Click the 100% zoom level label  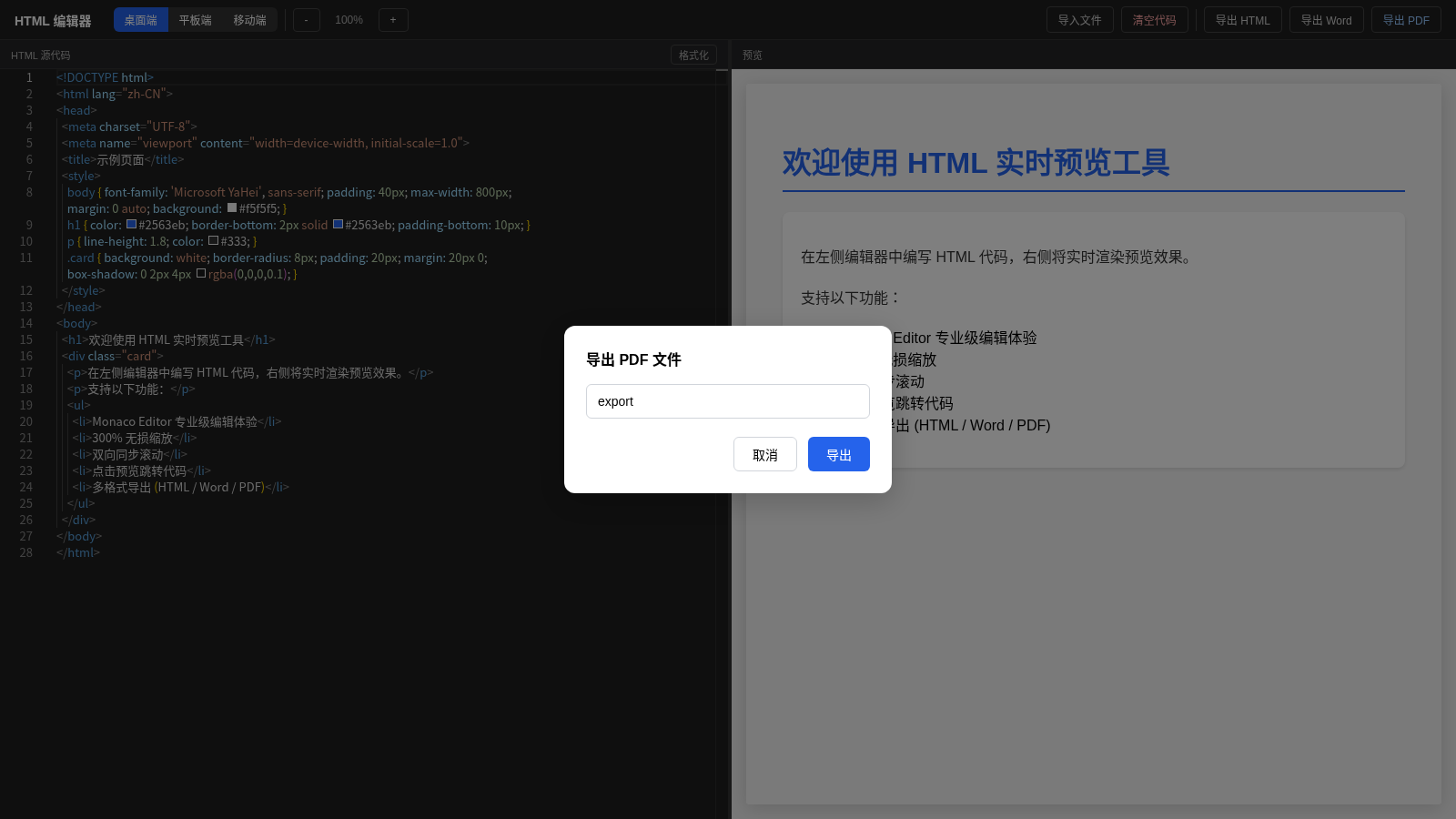click(x=349, y=20)
